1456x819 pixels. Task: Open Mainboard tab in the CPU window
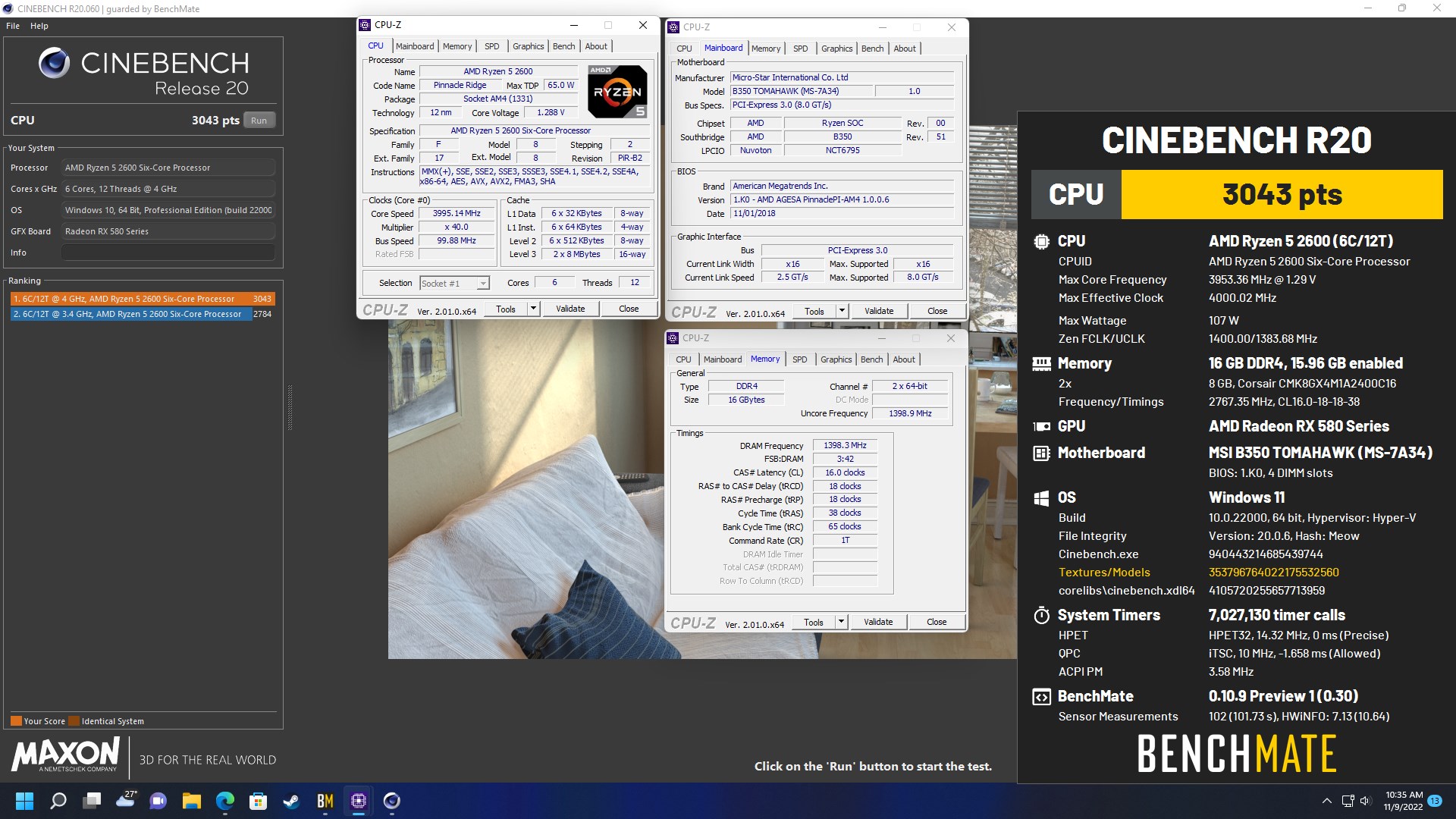(415, 46)
